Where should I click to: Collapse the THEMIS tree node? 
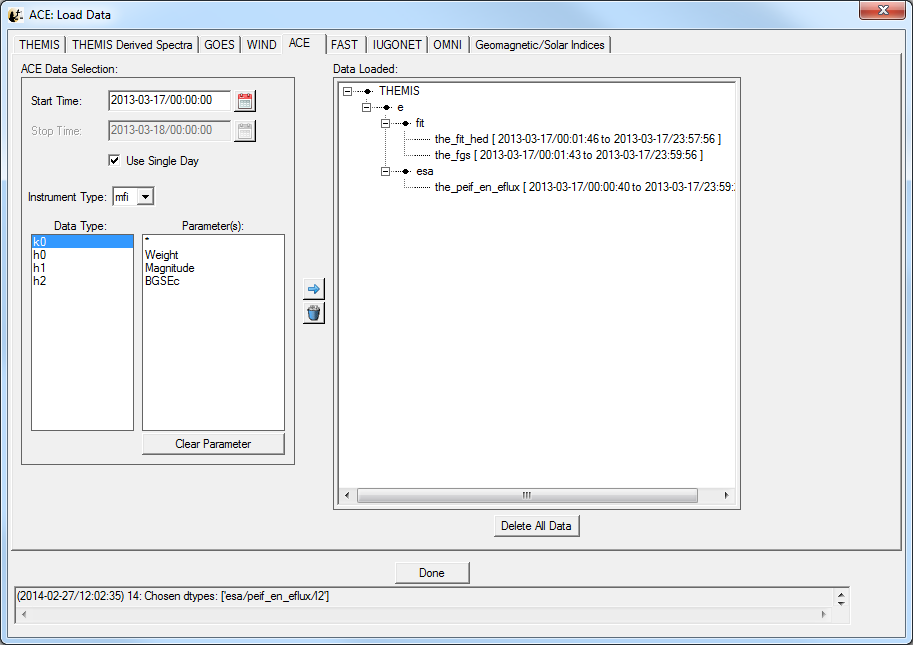pyautogui.click(x=347, y=91)
